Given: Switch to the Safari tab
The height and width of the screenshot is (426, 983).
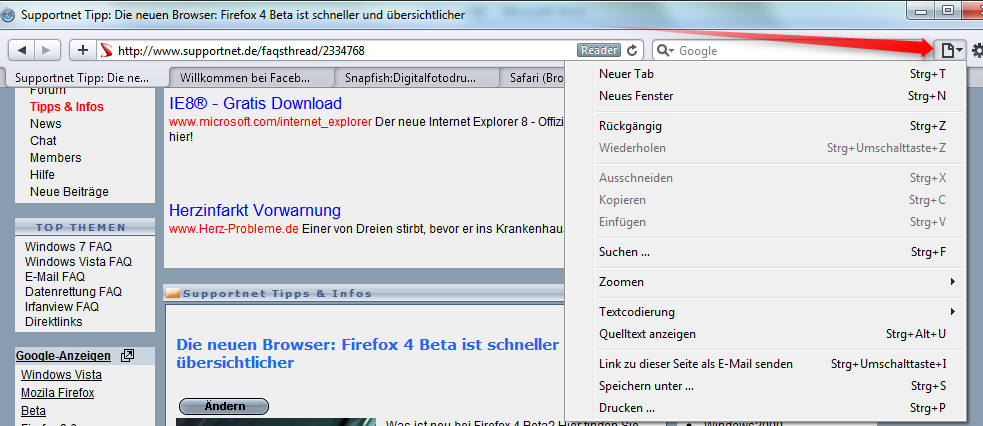Looking at the screenshot, I should tap(534, 78).
